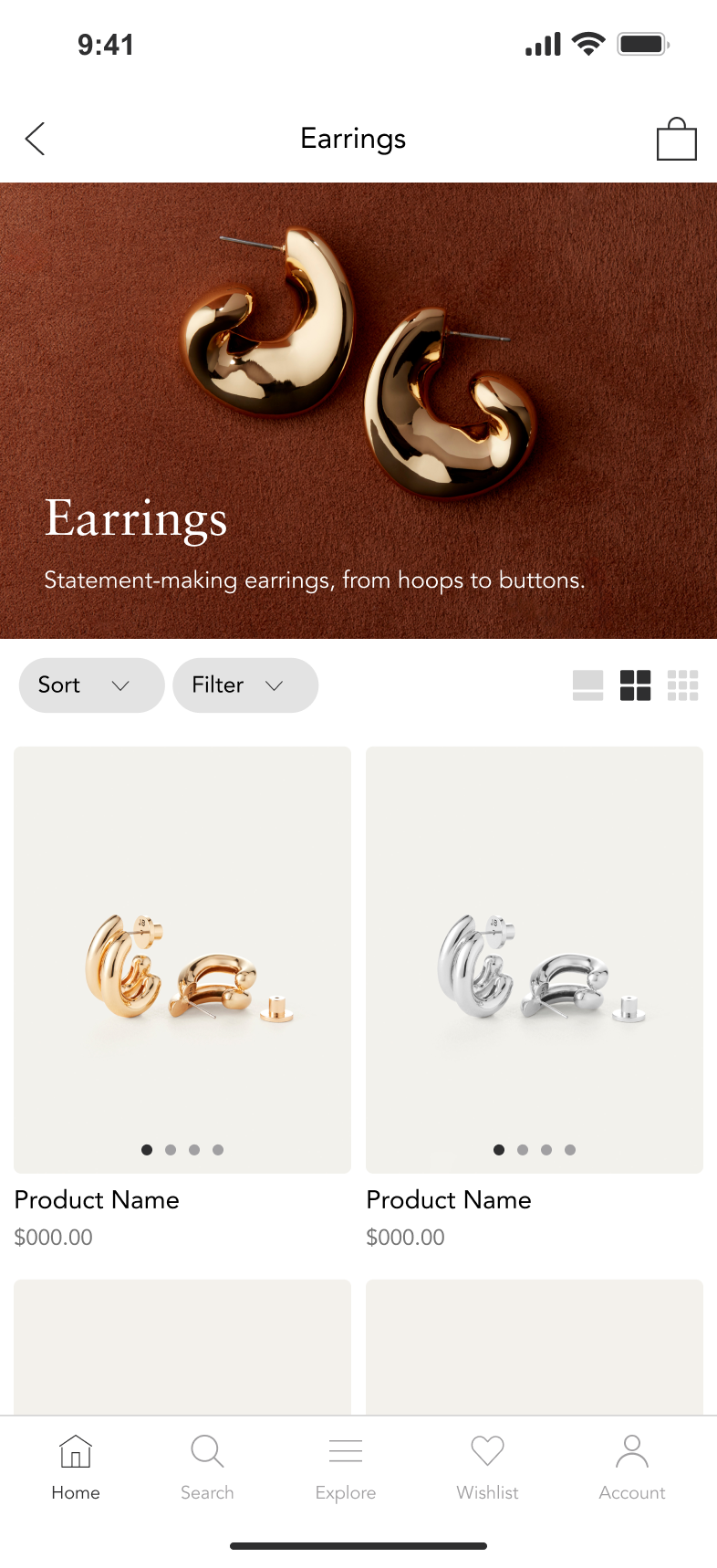Viewport: 717px width, 1568px height.
Task: Switch to two-column grid view
Action: (x=636, y=685)
